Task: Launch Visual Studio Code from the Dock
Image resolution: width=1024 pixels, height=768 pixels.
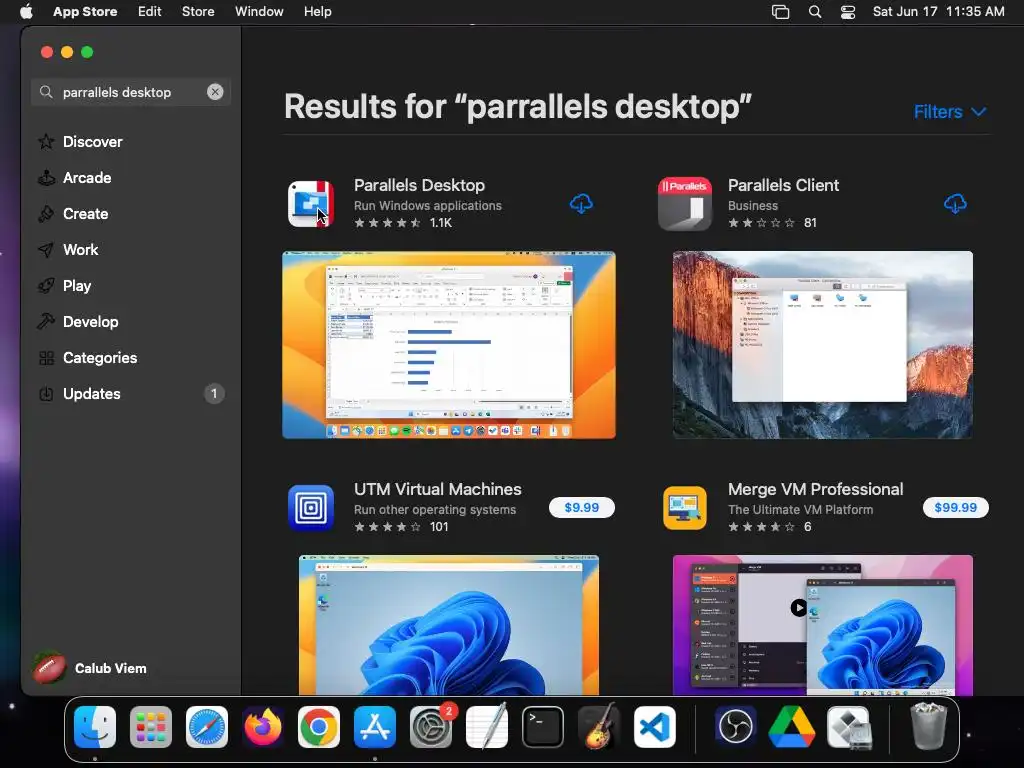Action: pos(654,727)
